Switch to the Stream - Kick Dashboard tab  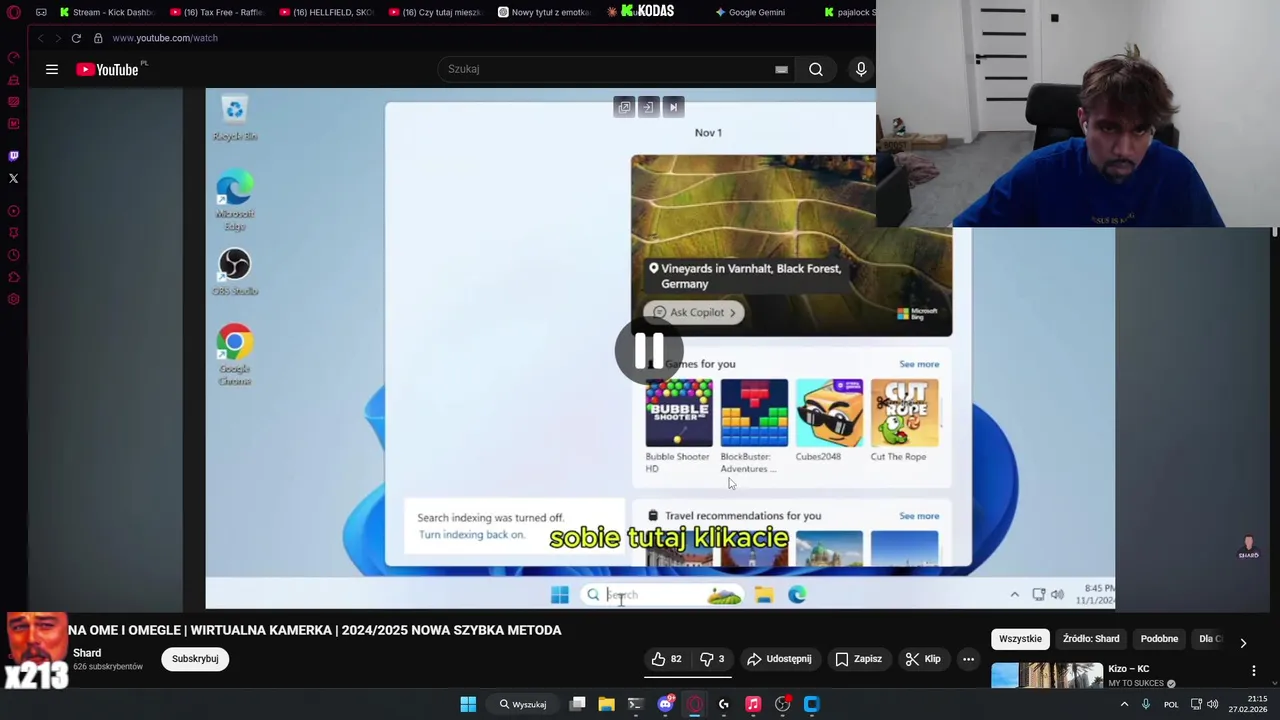pyautogui.click(x=105, y=12)
